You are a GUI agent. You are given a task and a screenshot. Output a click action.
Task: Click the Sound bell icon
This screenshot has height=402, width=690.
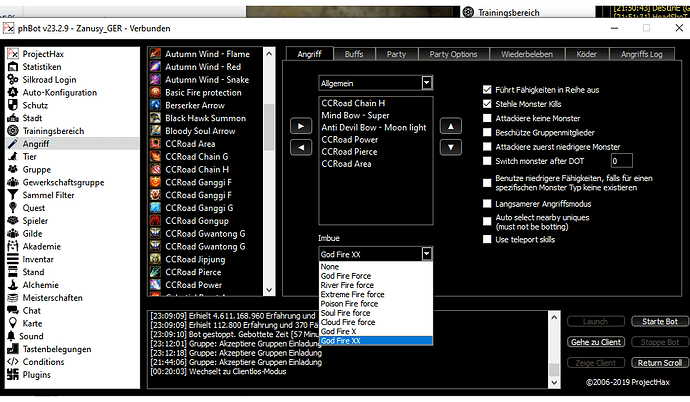click(x=11, y=336)
